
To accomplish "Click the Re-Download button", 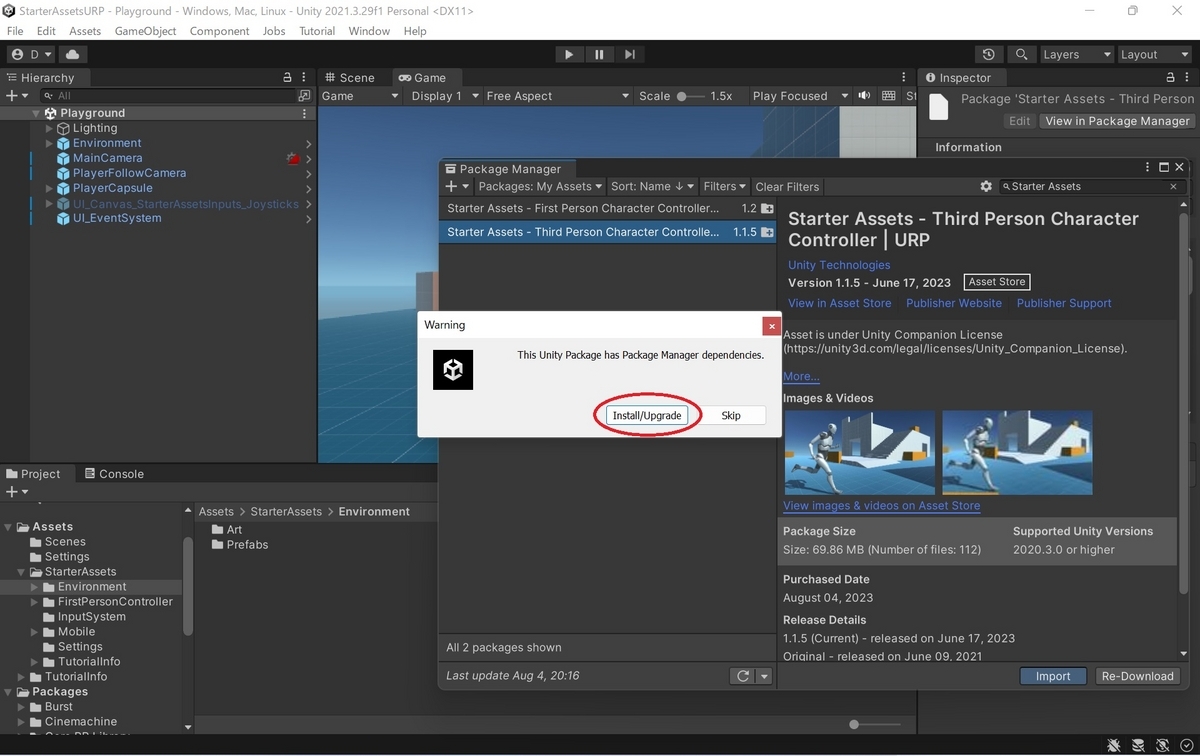I will click(x=1137, y=676).
